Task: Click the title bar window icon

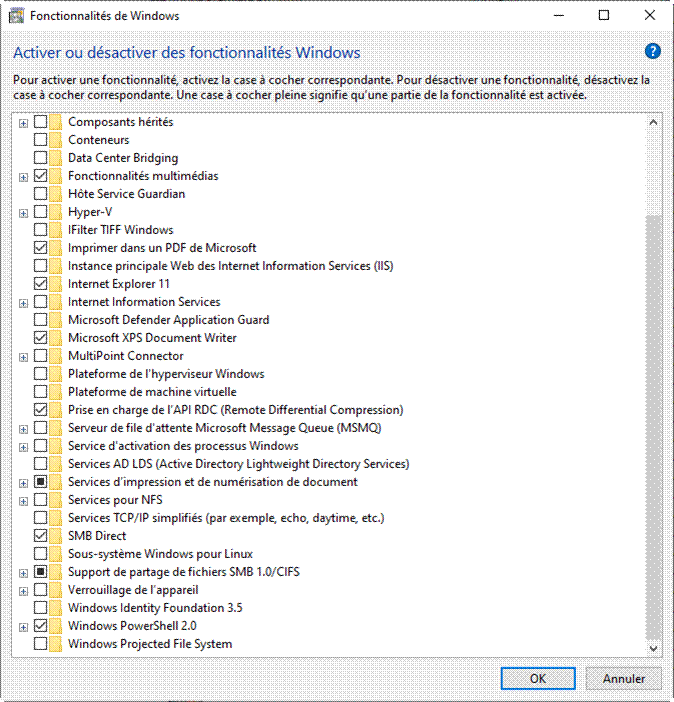Action: (x=16, y=16)
